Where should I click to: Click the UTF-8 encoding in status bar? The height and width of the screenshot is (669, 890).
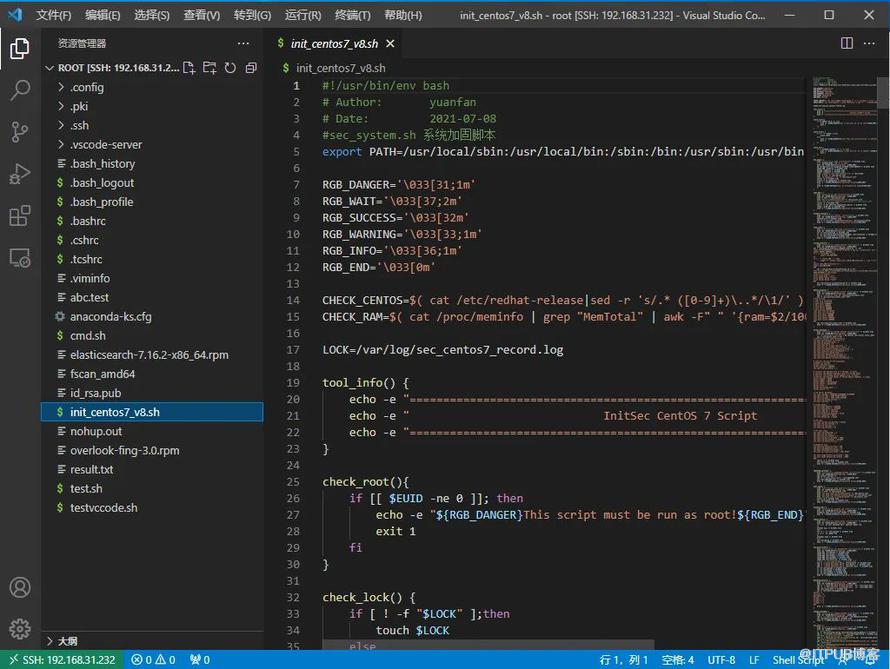[721, 660]
